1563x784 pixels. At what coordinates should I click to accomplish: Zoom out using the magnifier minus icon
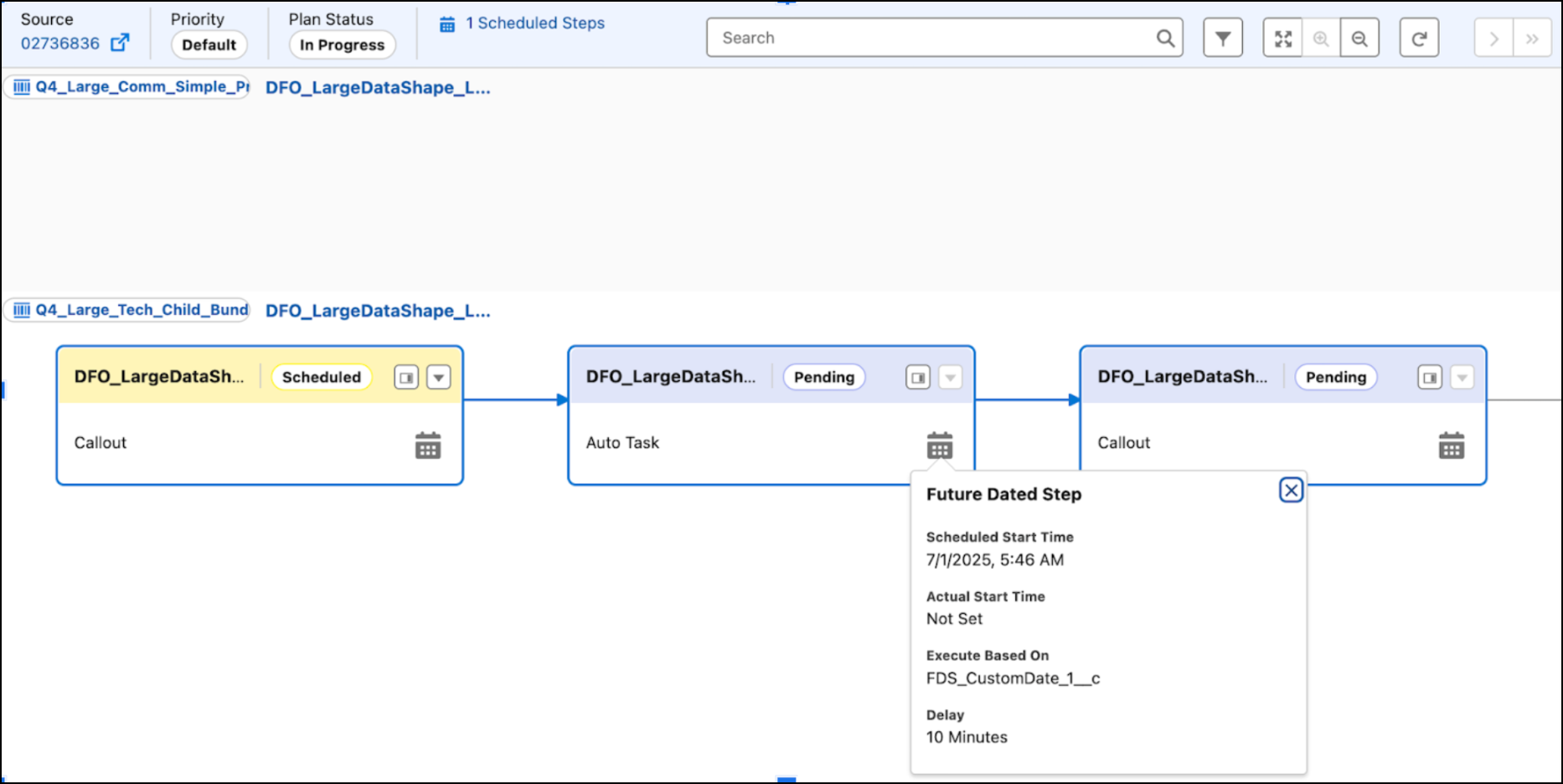1359,38
